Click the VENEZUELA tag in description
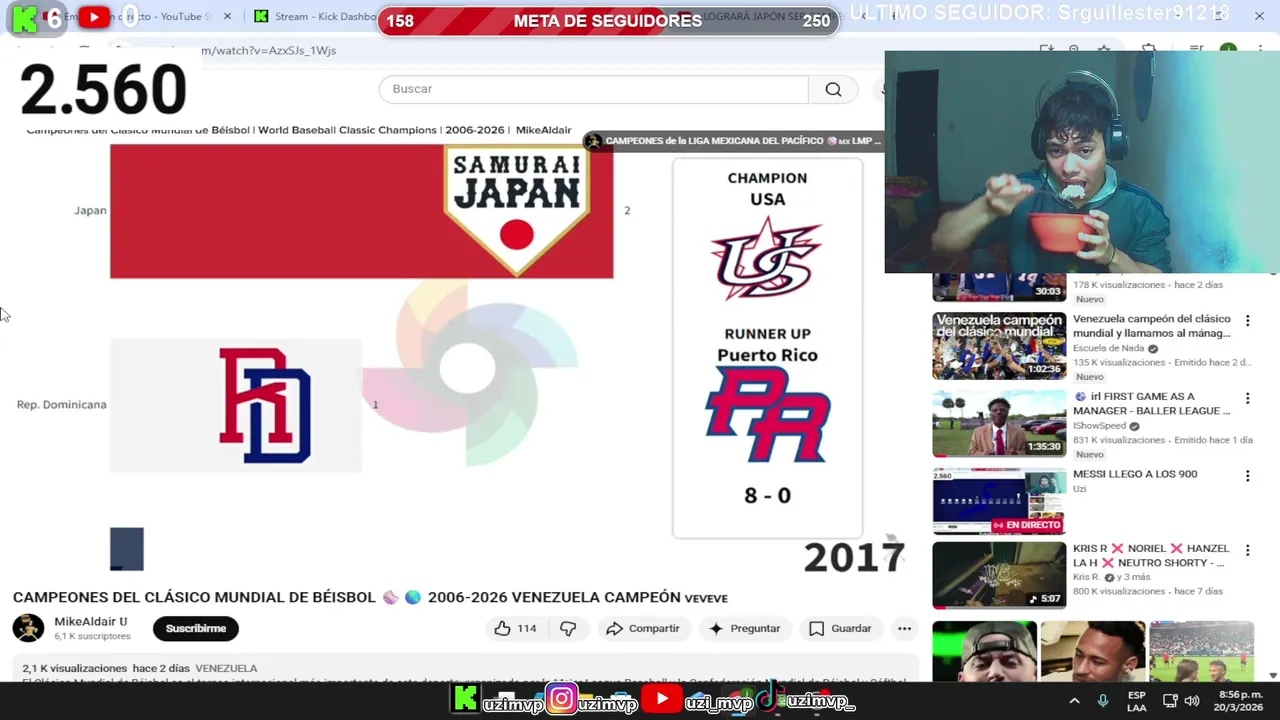This screenshot has width=1280, height=720. pos(226,668)
